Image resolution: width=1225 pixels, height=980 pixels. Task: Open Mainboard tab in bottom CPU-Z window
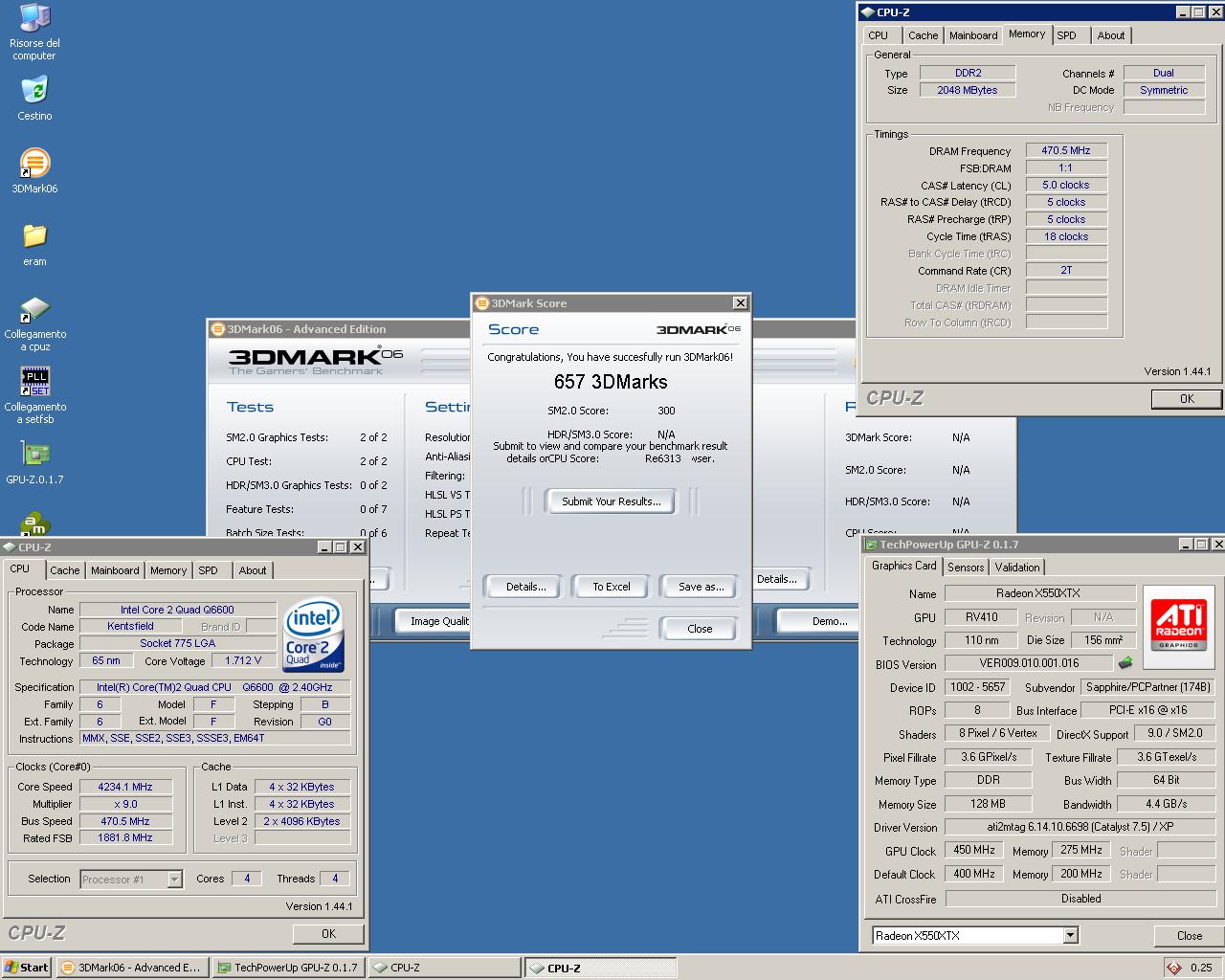(115, 570)
